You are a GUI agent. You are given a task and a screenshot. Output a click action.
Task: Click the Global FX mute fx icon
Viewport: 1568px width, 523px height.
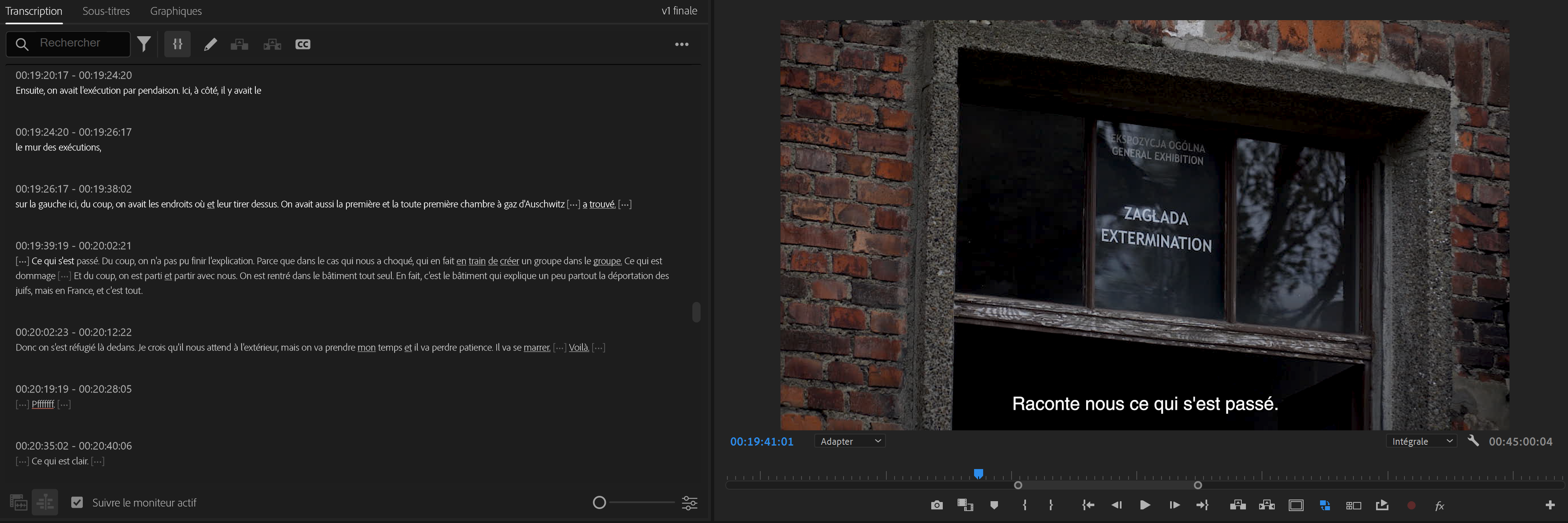[x=1439, y=505]
